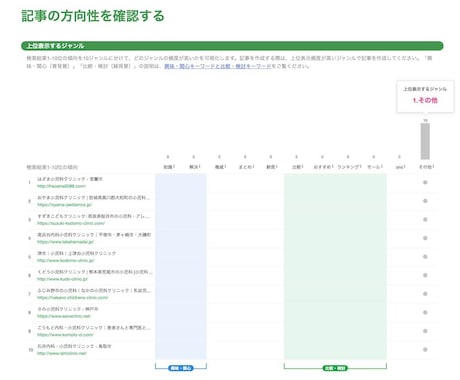Select the まとめ column label
460x380 pixels.
(x=245, y=167)
